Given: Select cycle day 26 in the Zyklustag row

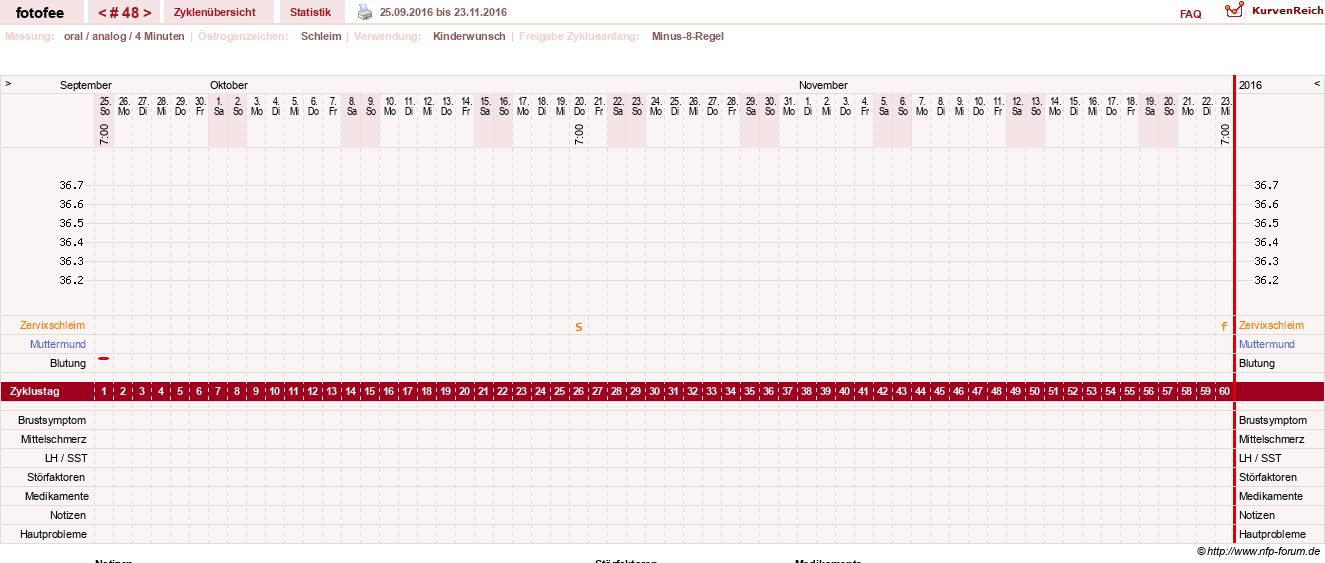Looking at the screenshot, I should click(578, 391).
